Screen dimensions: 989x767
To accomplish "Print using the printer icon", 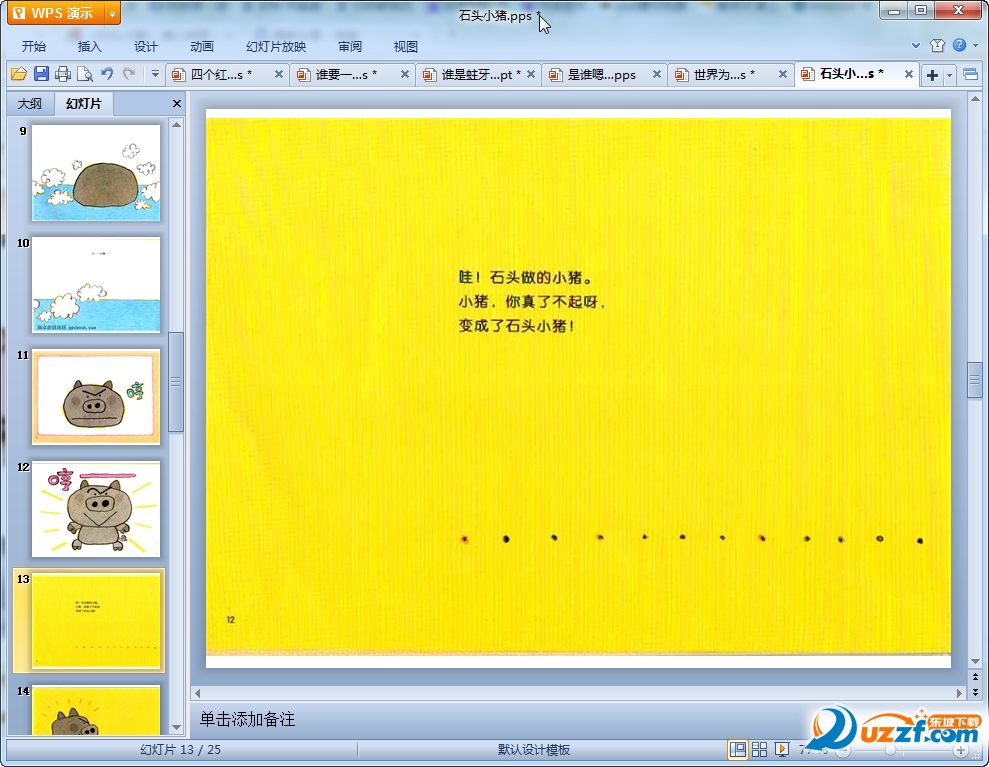I will pos(62,74).
